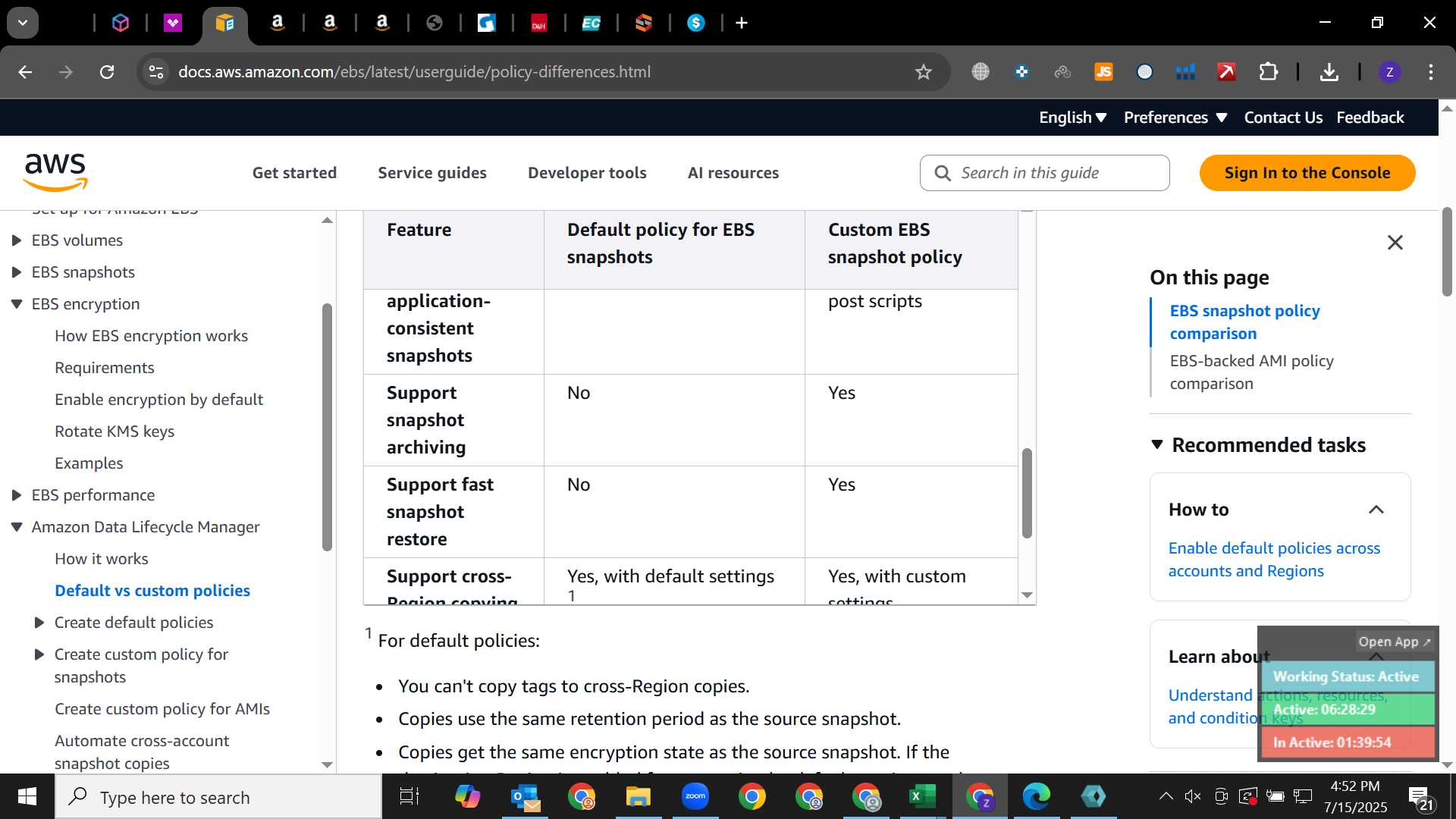
Task: Open the English language dropdown
Action: (1072, 118)
